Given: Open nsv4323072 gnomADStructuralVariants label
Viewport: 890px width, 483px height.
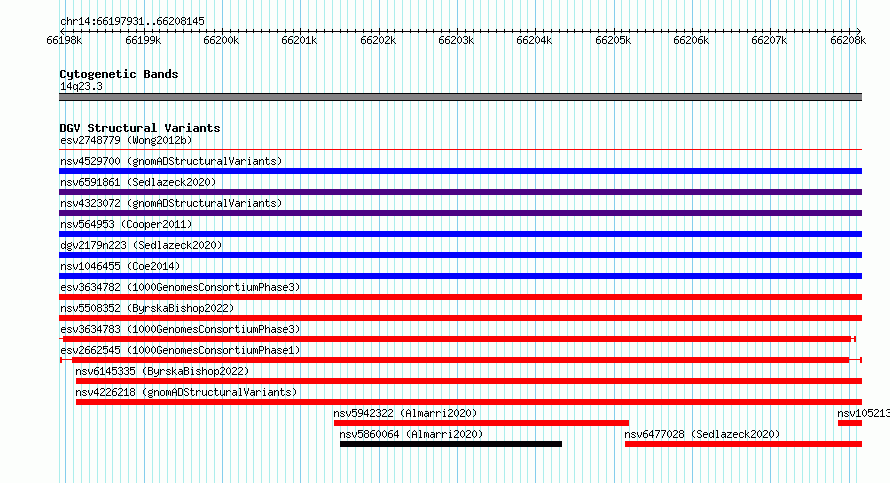Looking at the screenshot, I should pos(171,203).
